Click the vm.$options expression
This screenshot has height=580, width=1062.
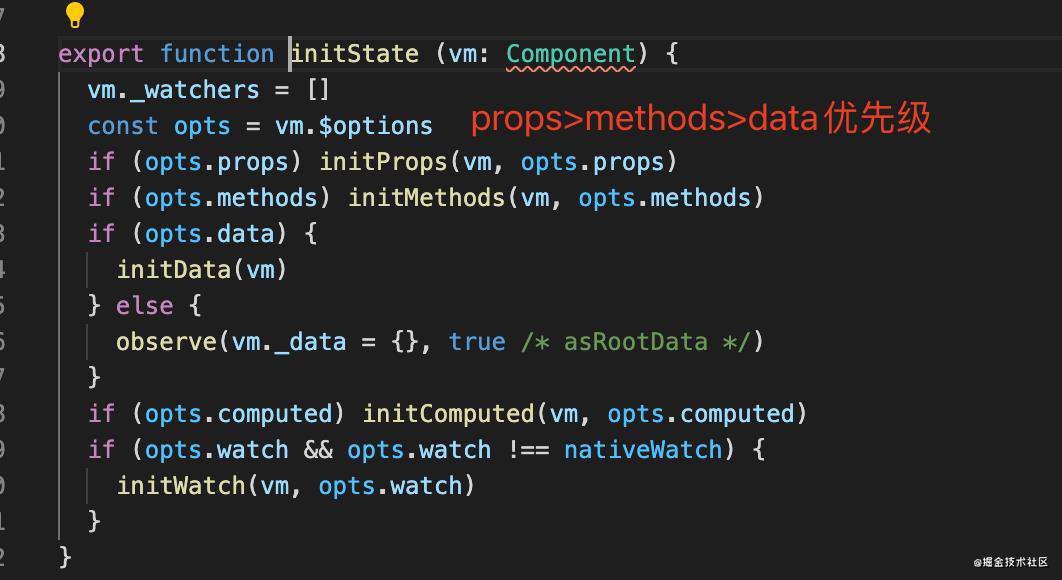pyautogui.click(x=354, y=126)
